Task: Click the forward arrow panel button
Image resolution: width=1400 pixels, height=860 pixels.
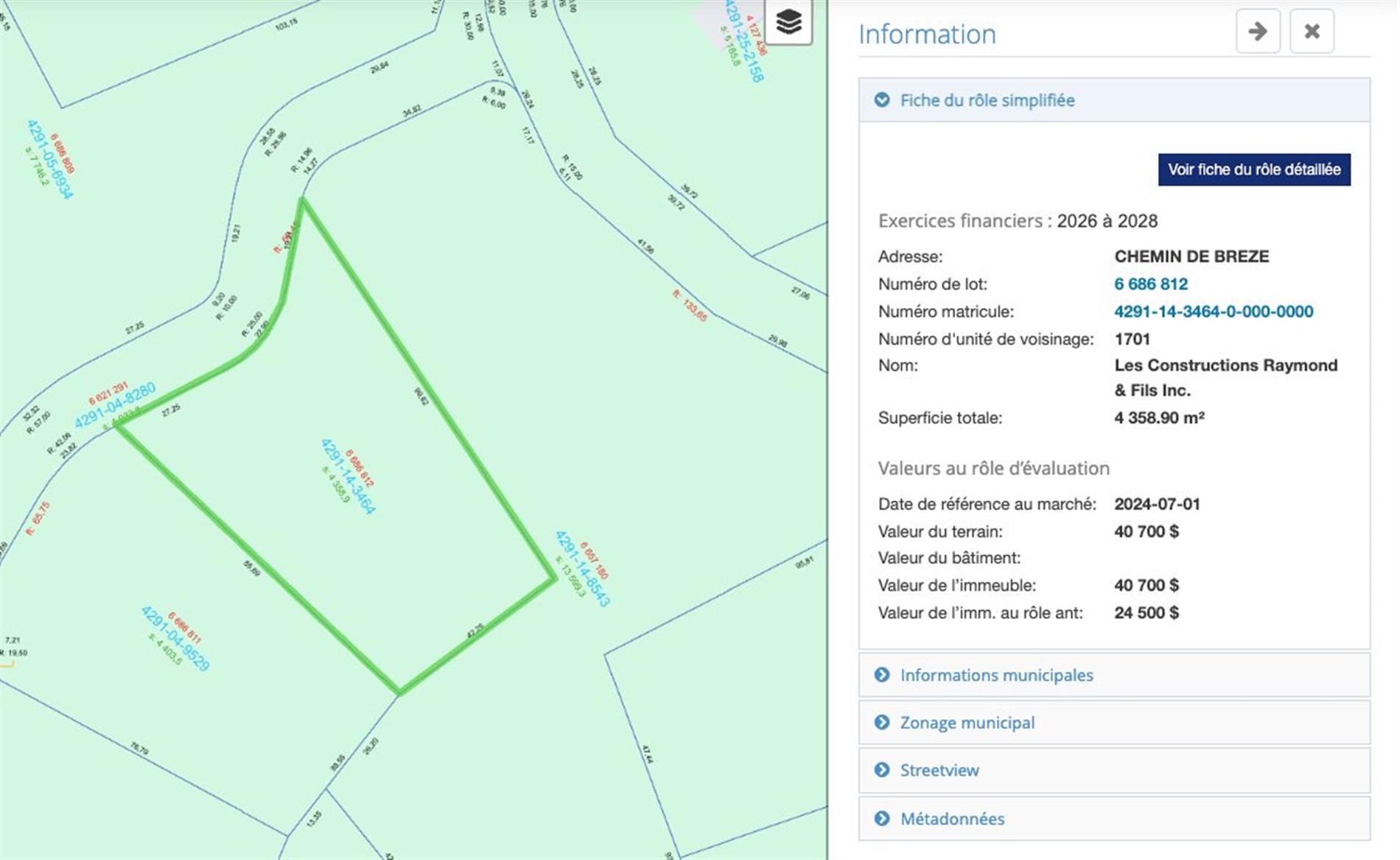Action: click(1258, 31)
